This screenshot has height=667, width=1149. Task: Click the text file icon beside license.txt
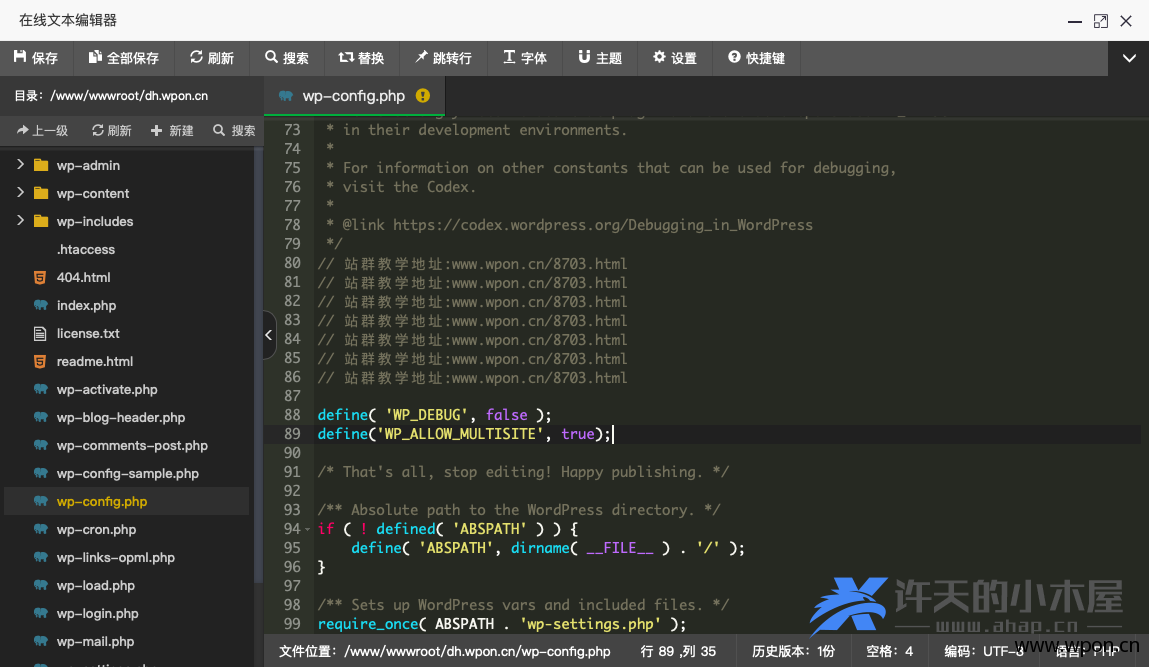pos(40,334)
